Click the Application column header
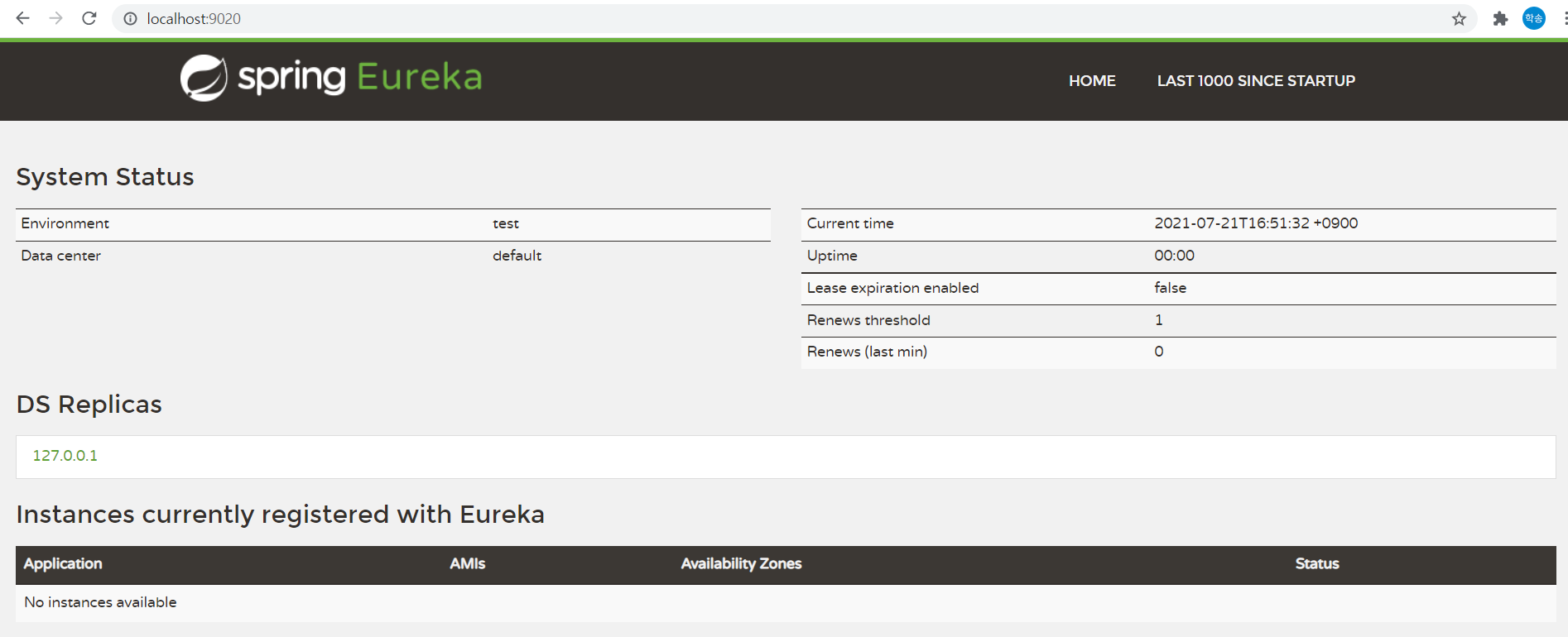This screenshot has width=1568, height=637. click(x=63, y=563)
